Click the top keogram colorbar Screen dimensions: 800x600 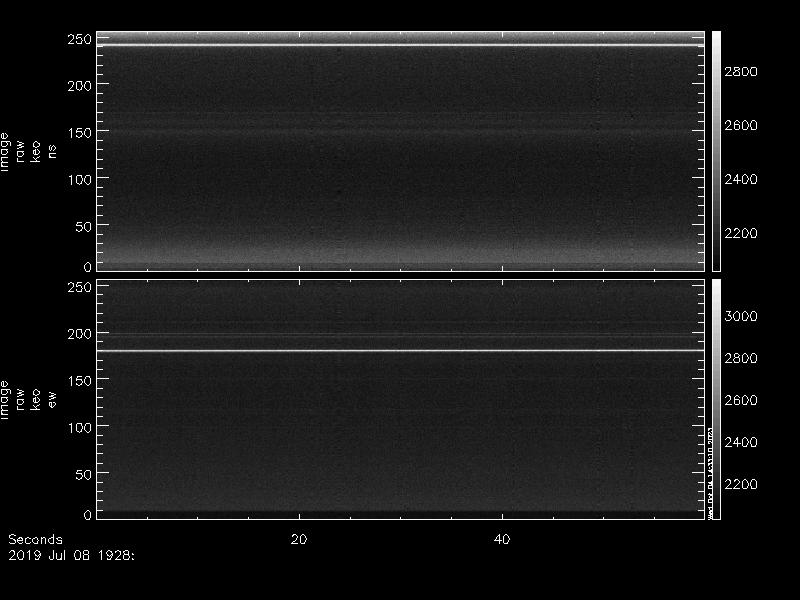coord(716,150)
